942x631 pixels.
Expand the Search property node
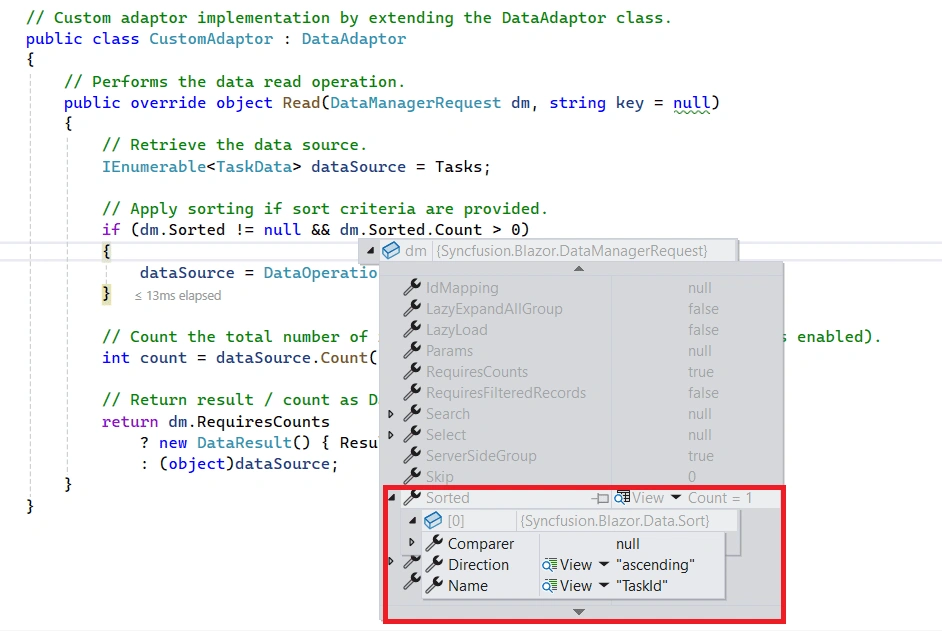pyautogui.click(x=391, y=413)
